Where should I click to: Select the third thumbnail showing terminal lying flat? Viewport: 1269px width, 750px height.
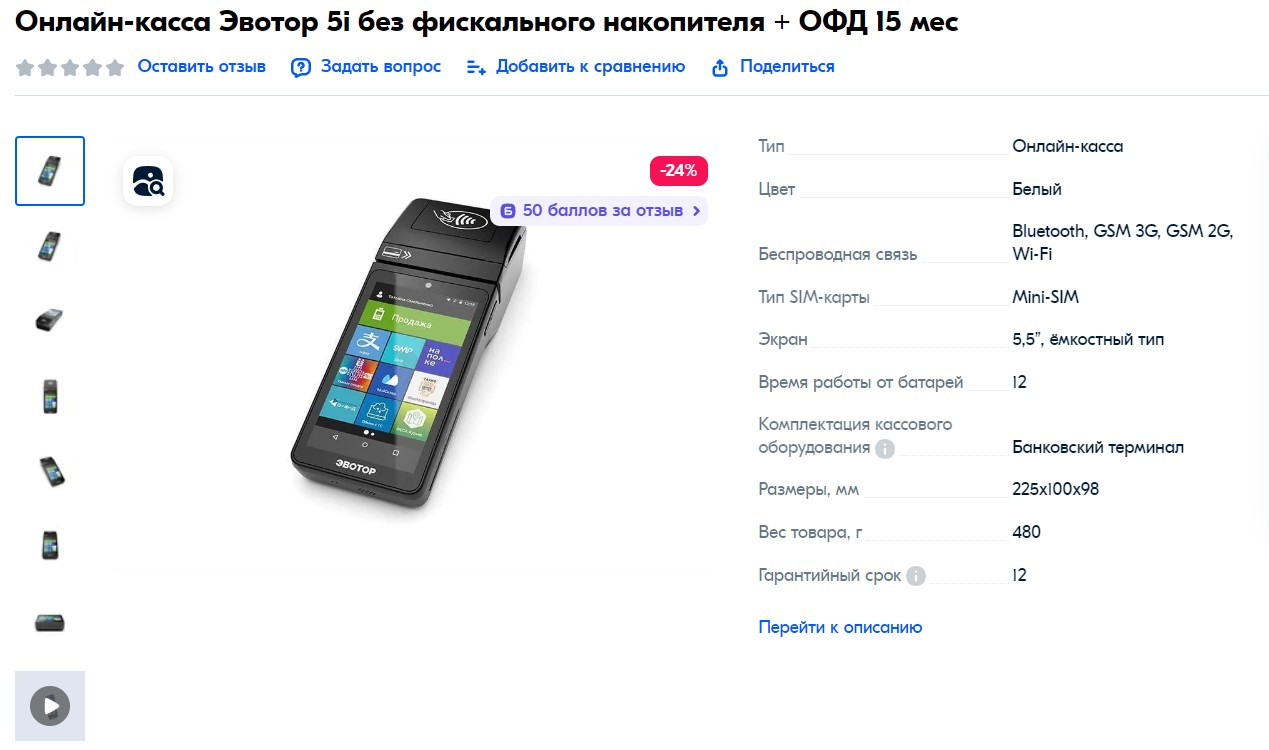coord(50,321)
